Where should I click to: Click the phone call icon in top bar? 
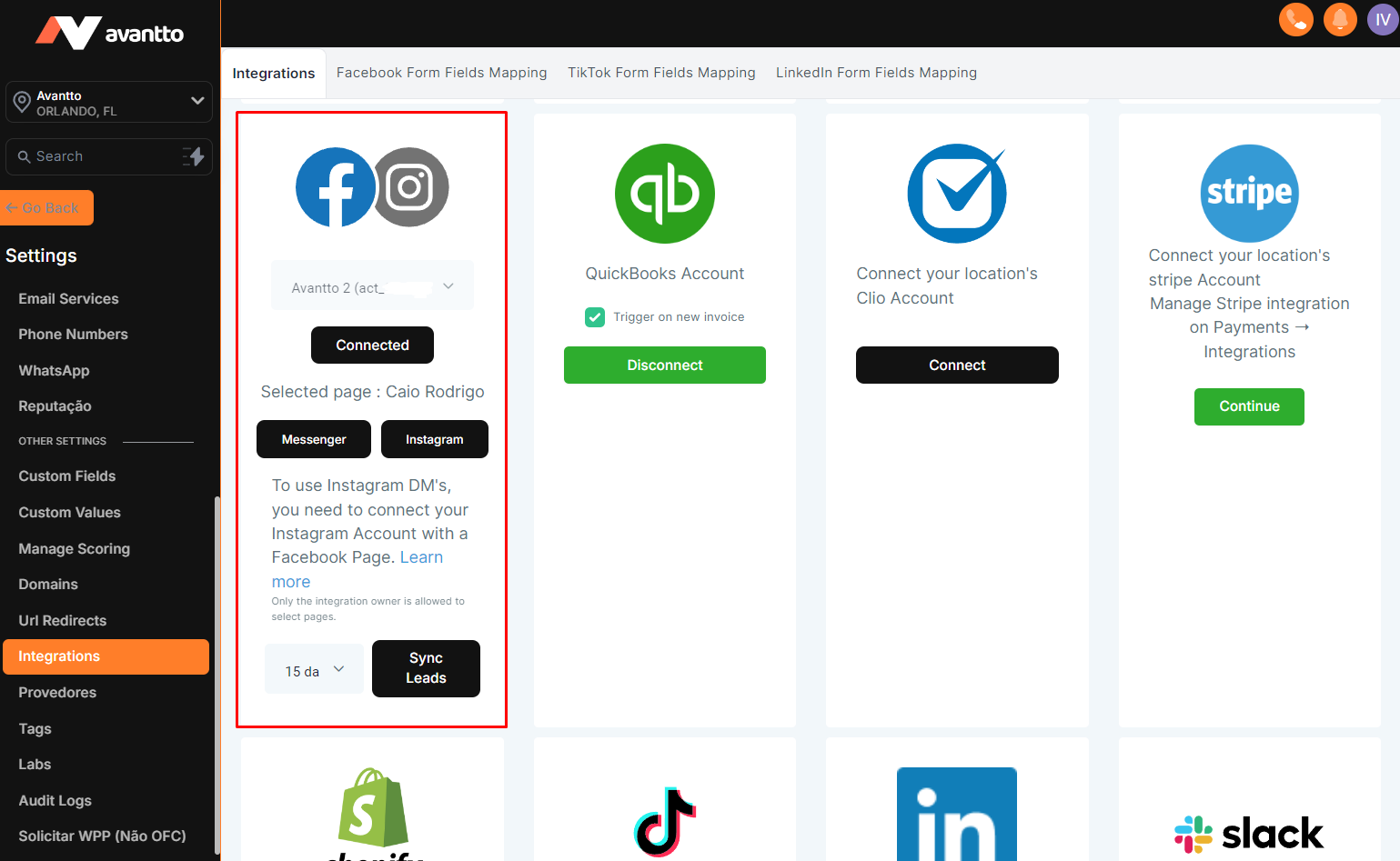tap(1295, 19)
